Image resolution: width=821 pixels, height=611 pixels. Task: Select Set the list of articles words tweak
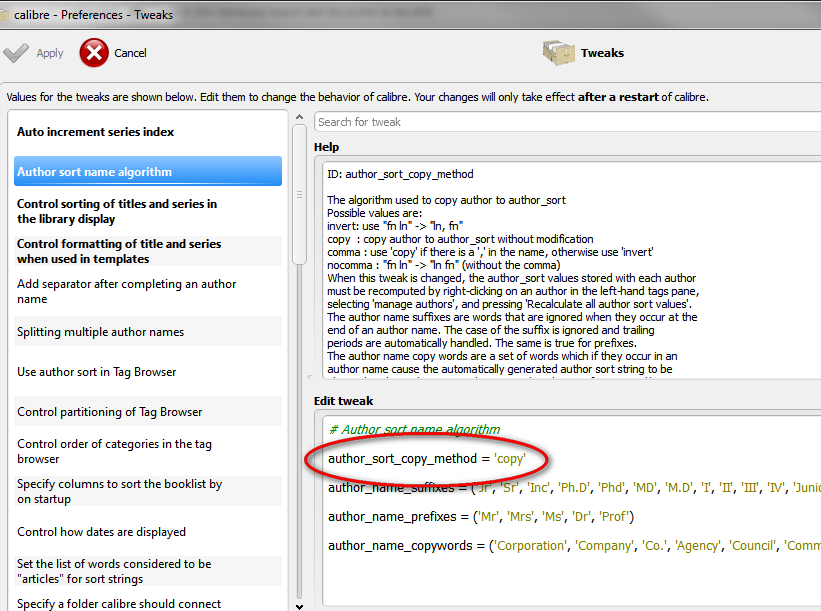click(148, 571)
